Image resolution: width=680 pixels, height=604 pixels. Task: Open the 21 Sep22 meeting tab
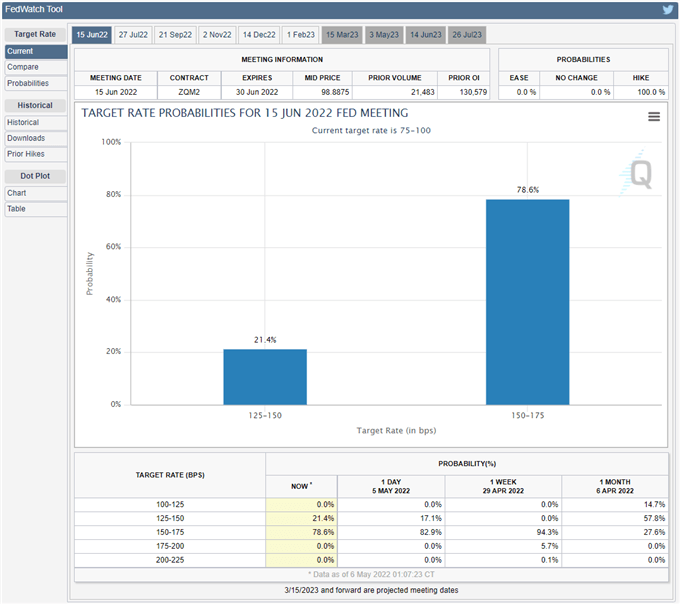[175, 35]
